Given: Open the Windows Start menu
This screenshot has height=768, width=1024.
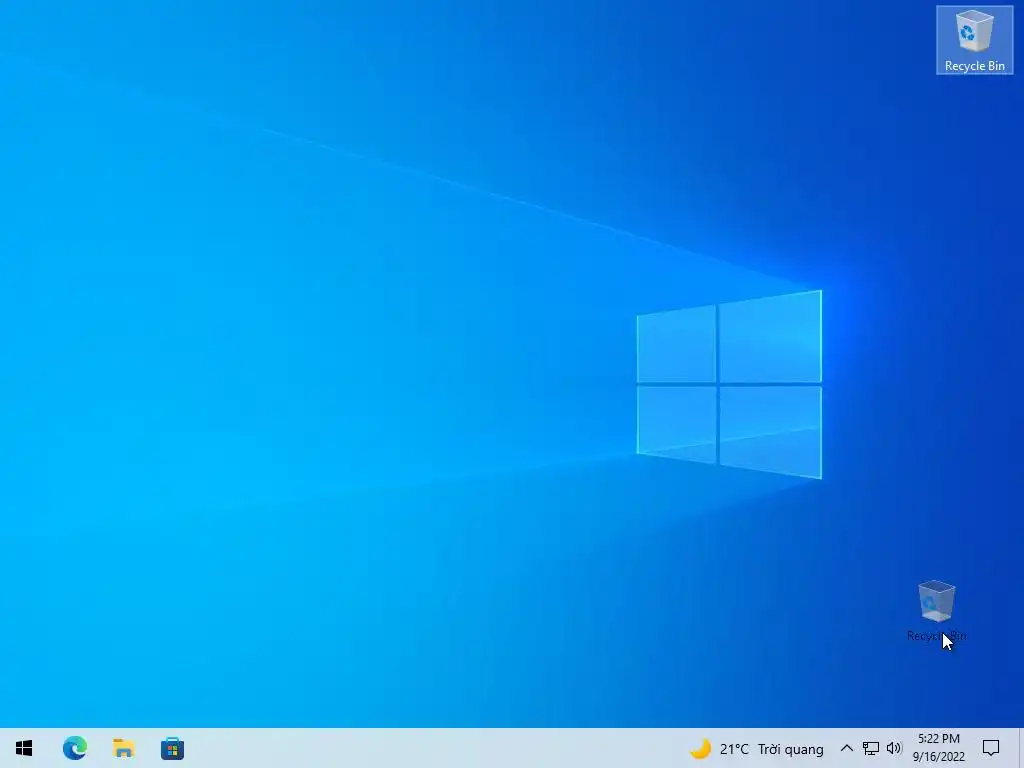Looking at the screenshot, I should click(x=24, y=748).
